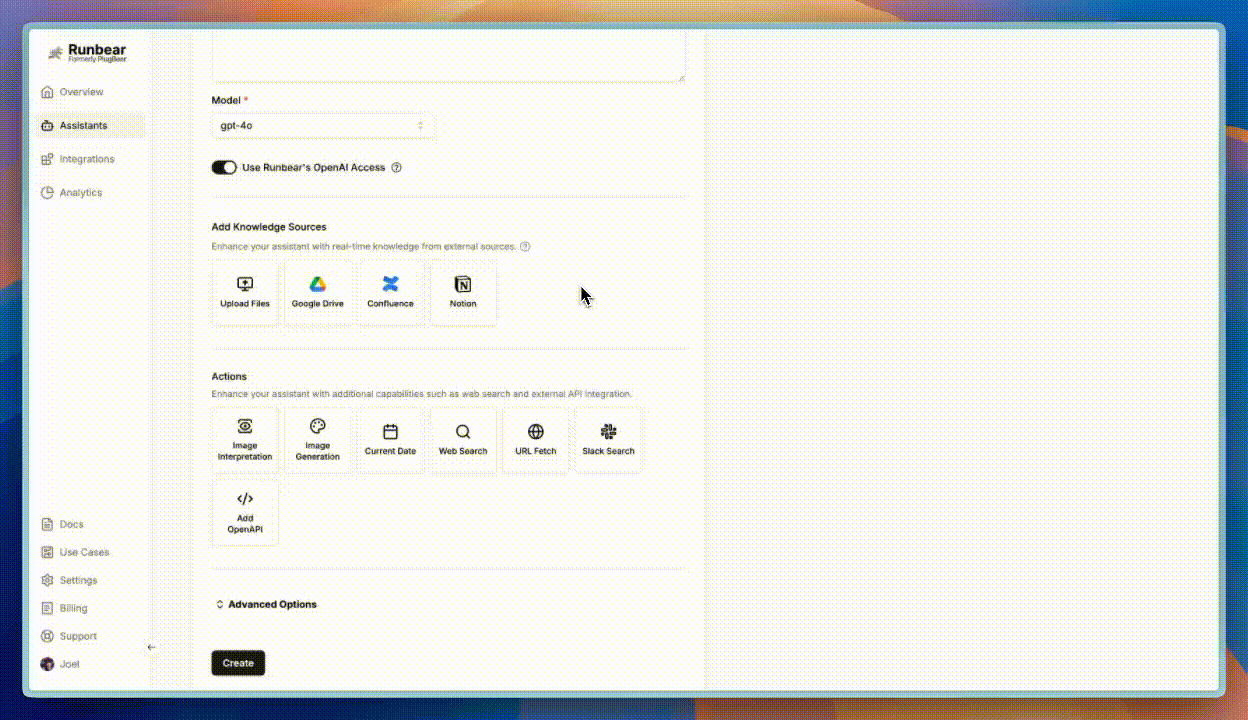Screen dimensions: 1248x720
Task: Click the URL Fetch action tile
Action: [x=536, y=440]
